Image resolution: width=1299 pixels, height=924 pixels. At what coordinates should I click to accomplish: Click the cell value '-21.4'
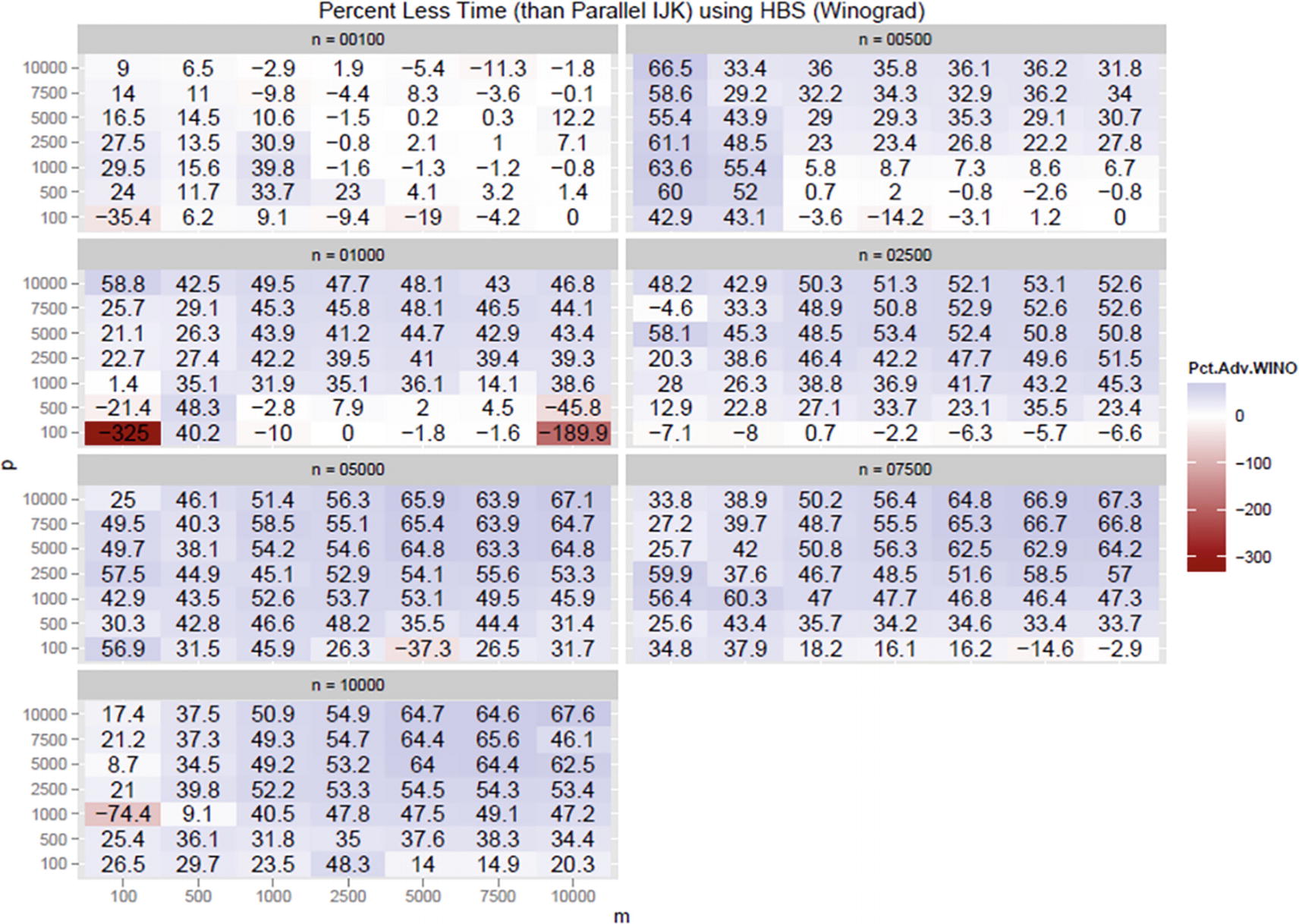click(x=123, y=408)
